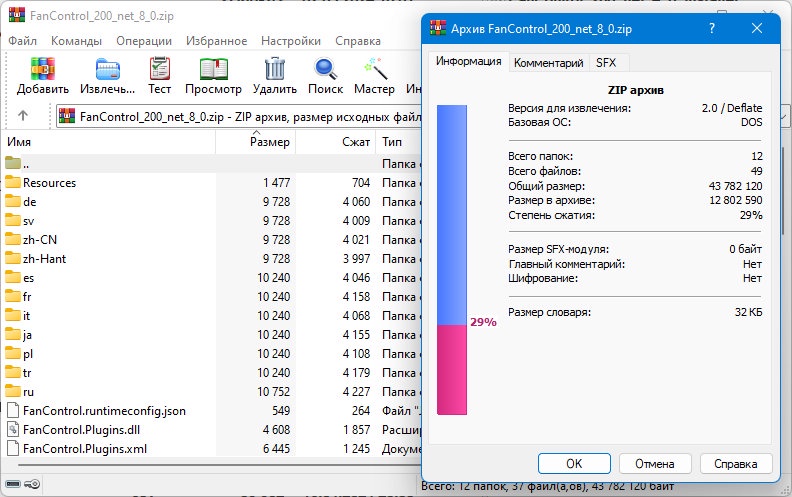Select FanControl.Plugins.dll file in list
Screen dimensions: 792x497
[x=211, y=430]
